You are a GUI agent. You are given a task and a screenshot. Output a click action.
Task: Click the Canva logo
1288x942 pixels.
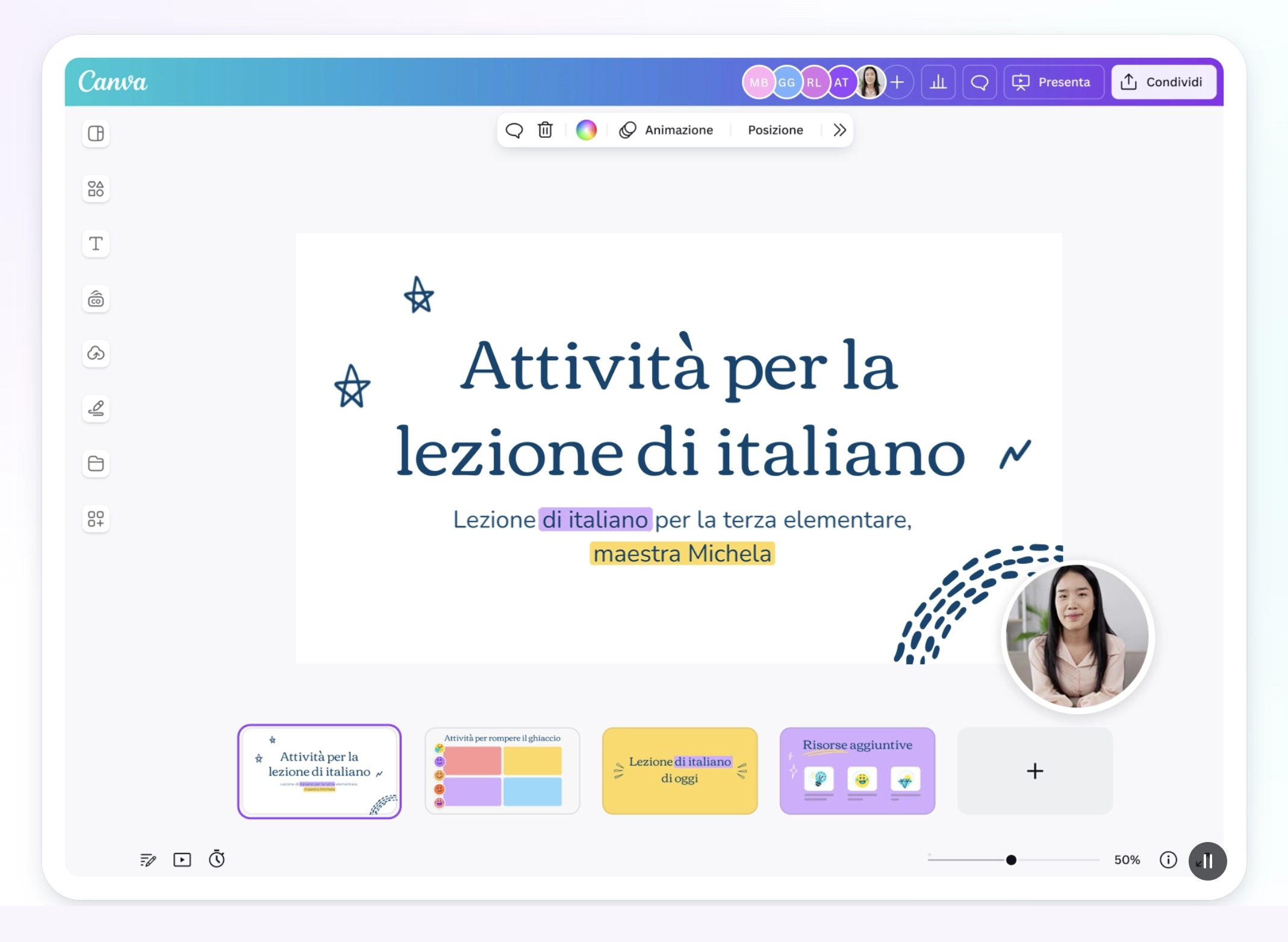113,81
